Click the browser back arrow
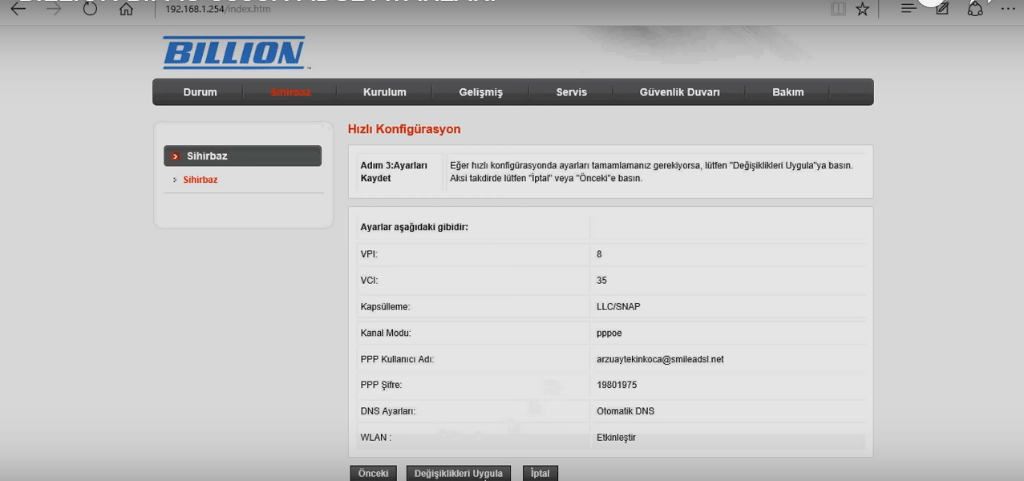1024x481 pixels. click(x=18, y=9)
